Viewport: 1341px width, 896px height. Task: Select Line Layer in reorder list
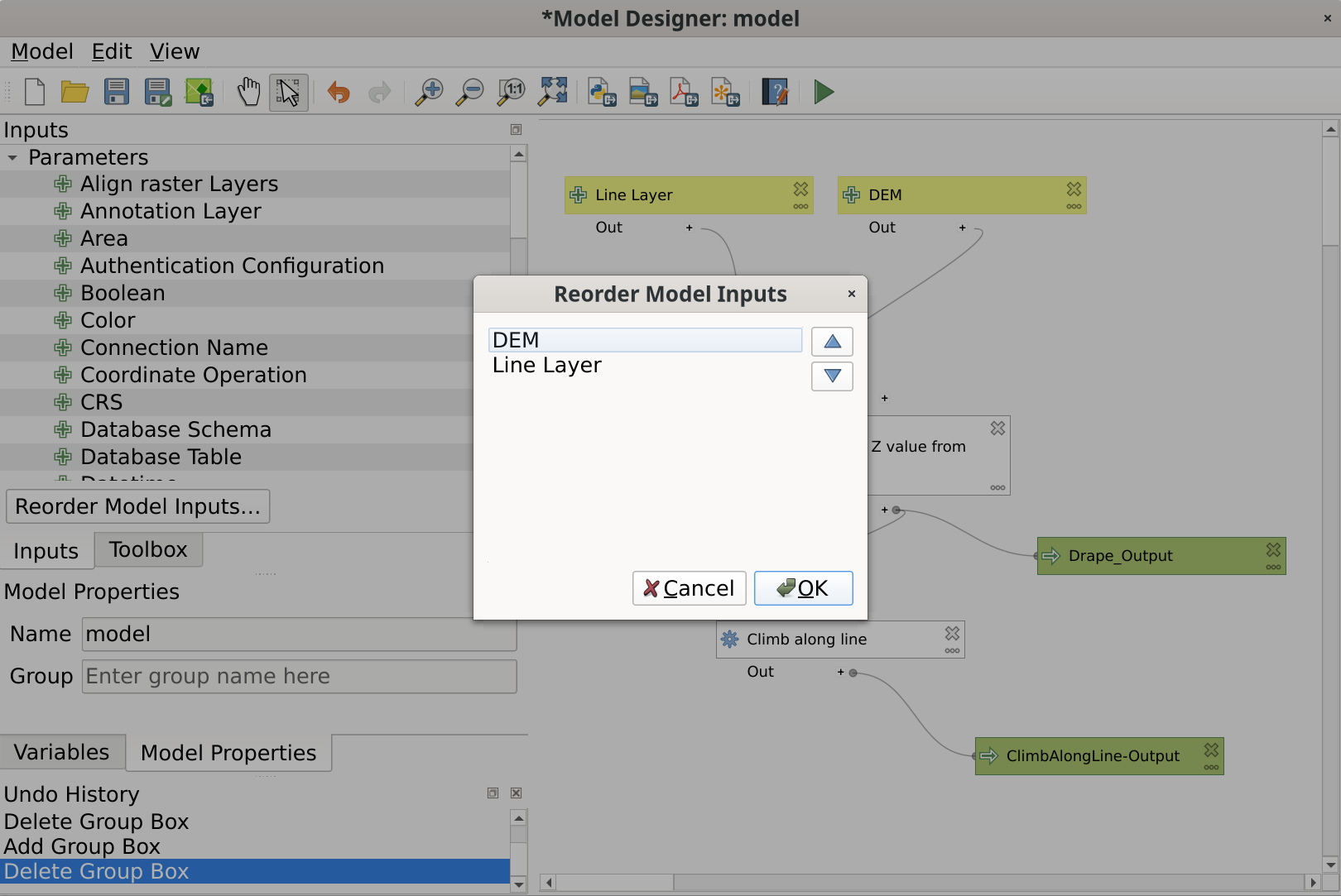(547, 366)
